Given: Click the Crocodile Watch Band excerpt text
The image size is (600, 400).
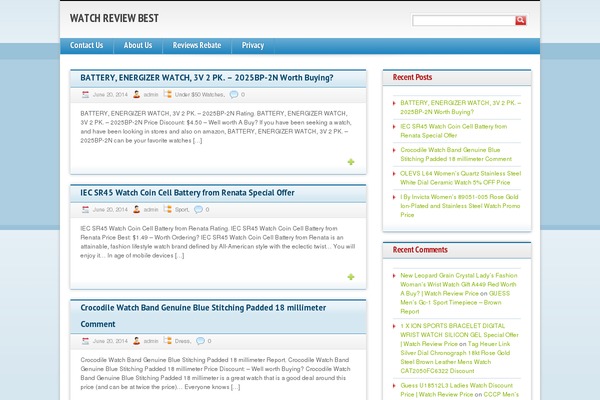Looking at the screenshot, I should pyautogui.click(x=215, y=373).
